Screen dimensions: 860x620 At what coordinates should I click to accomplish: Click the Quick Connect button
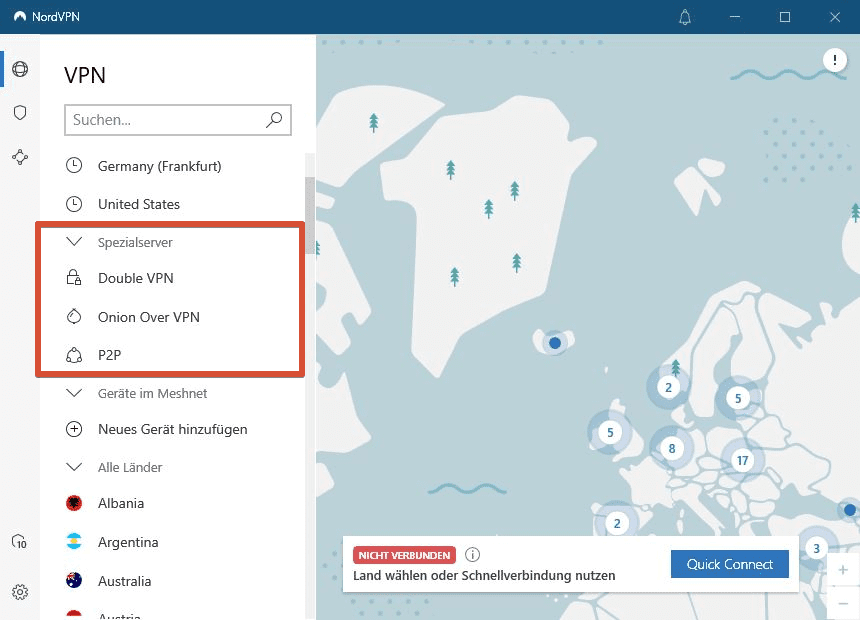[729, 564]
